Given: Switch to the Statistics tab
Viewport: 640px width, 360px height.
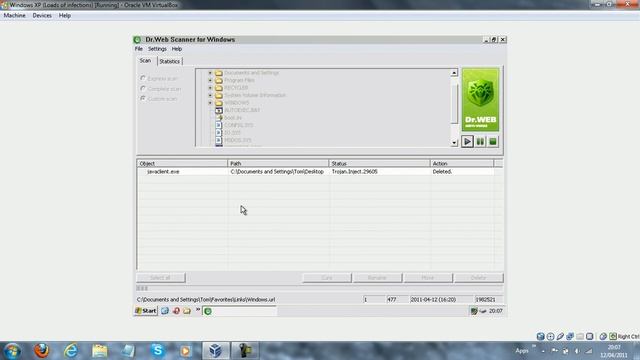Looking at the screenshot, I should pos(169,61).
